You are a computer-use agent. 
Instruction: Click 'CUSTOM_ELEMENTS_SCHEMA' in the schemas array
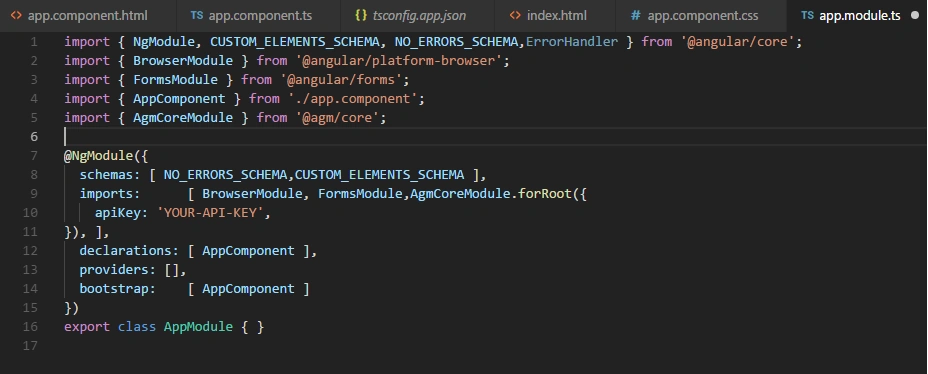click(379, 175)
